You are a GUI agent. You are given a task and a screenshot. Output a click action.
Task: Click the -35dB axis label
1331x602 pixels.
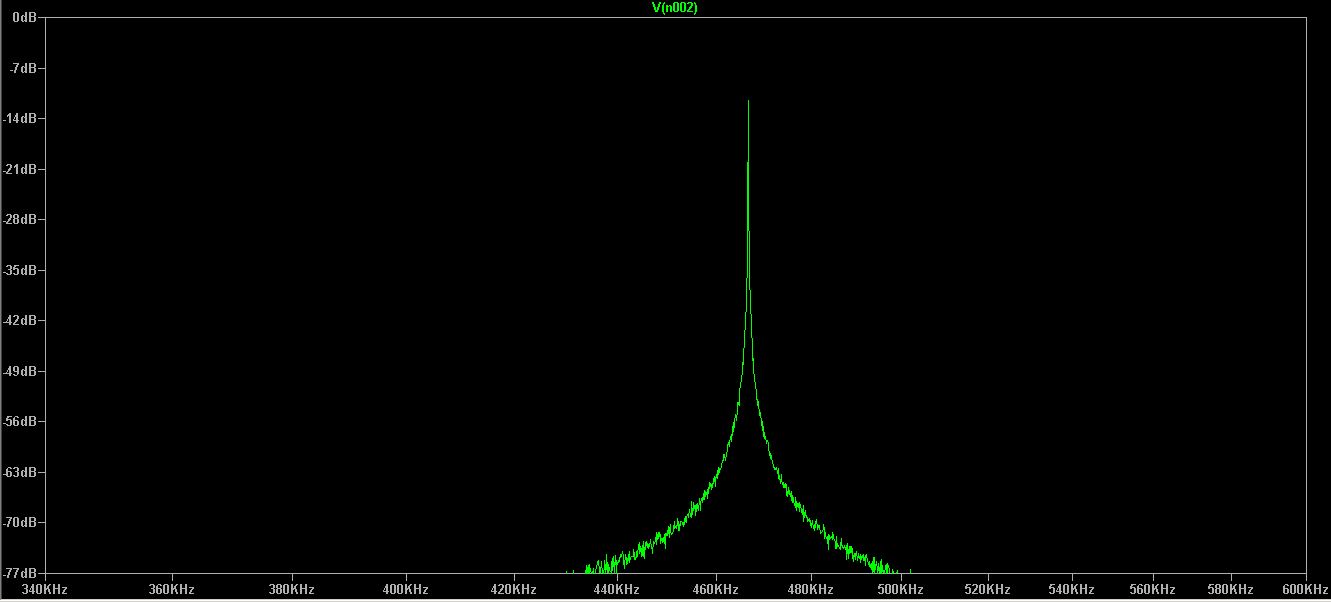21,270
